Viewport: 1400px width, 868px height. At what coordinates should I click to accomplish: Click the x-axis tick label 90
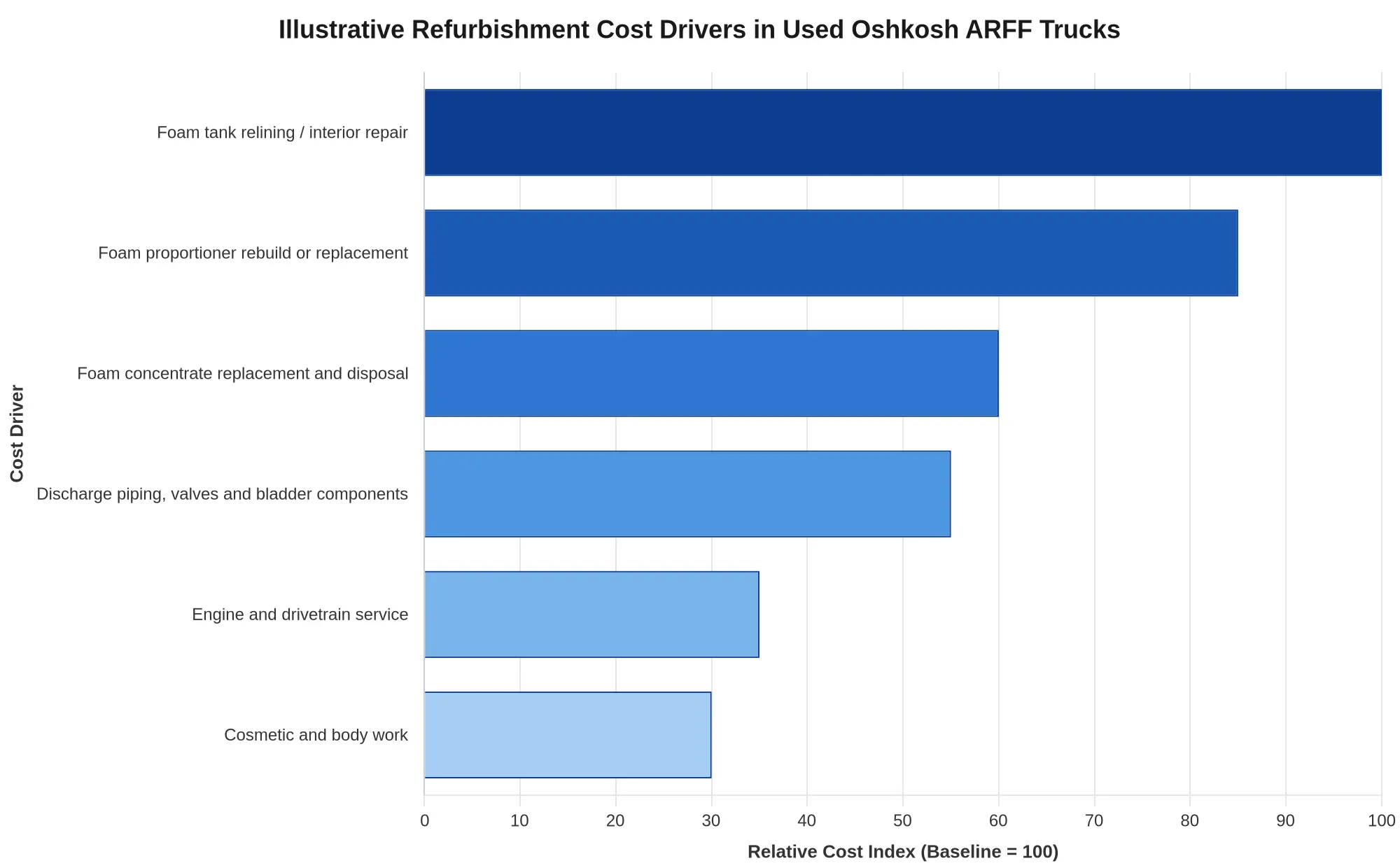pos(1286,821)
